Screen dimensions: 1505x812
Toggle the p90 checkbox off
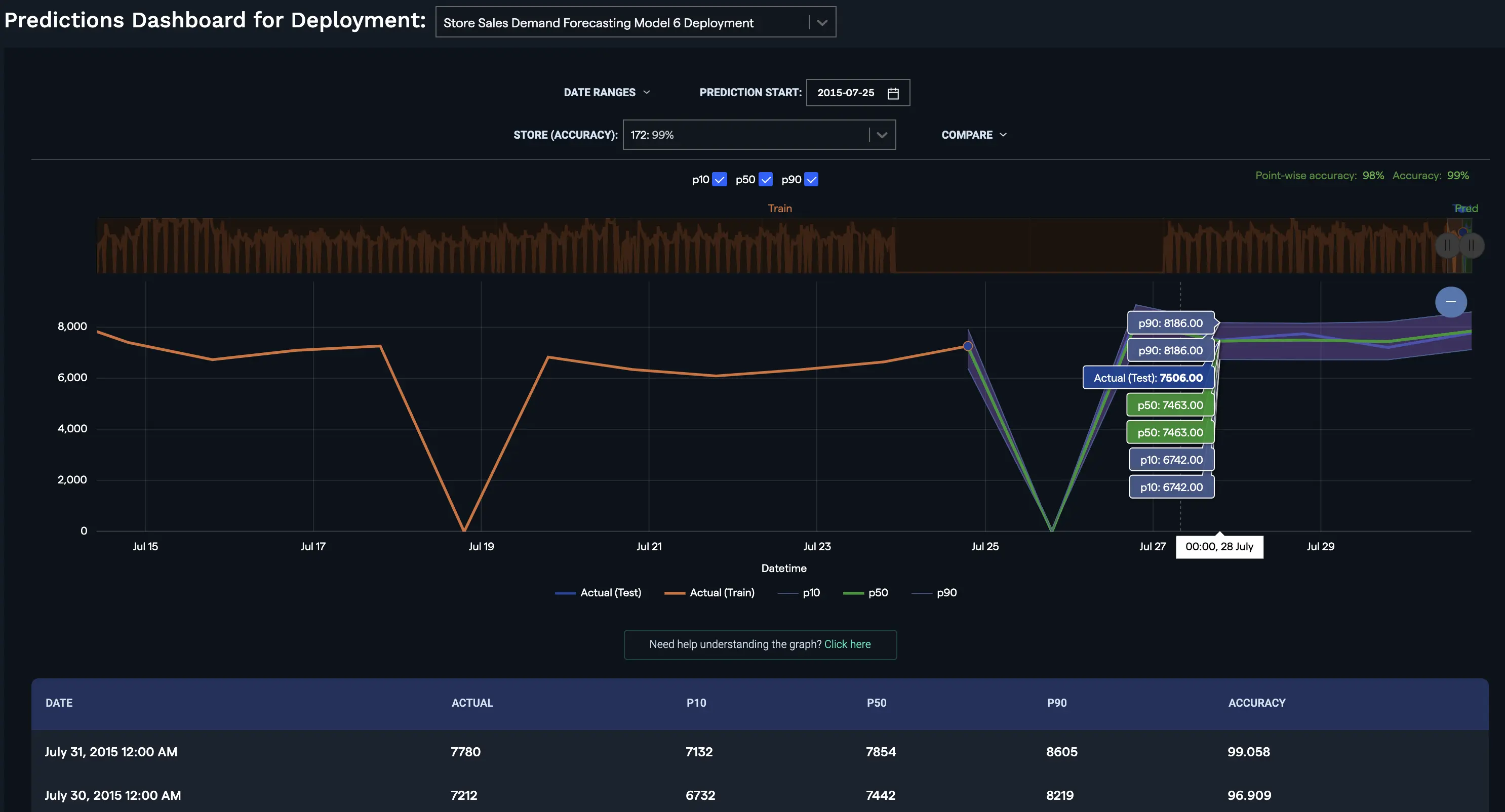pyautogui.click(x=812, y=179)
